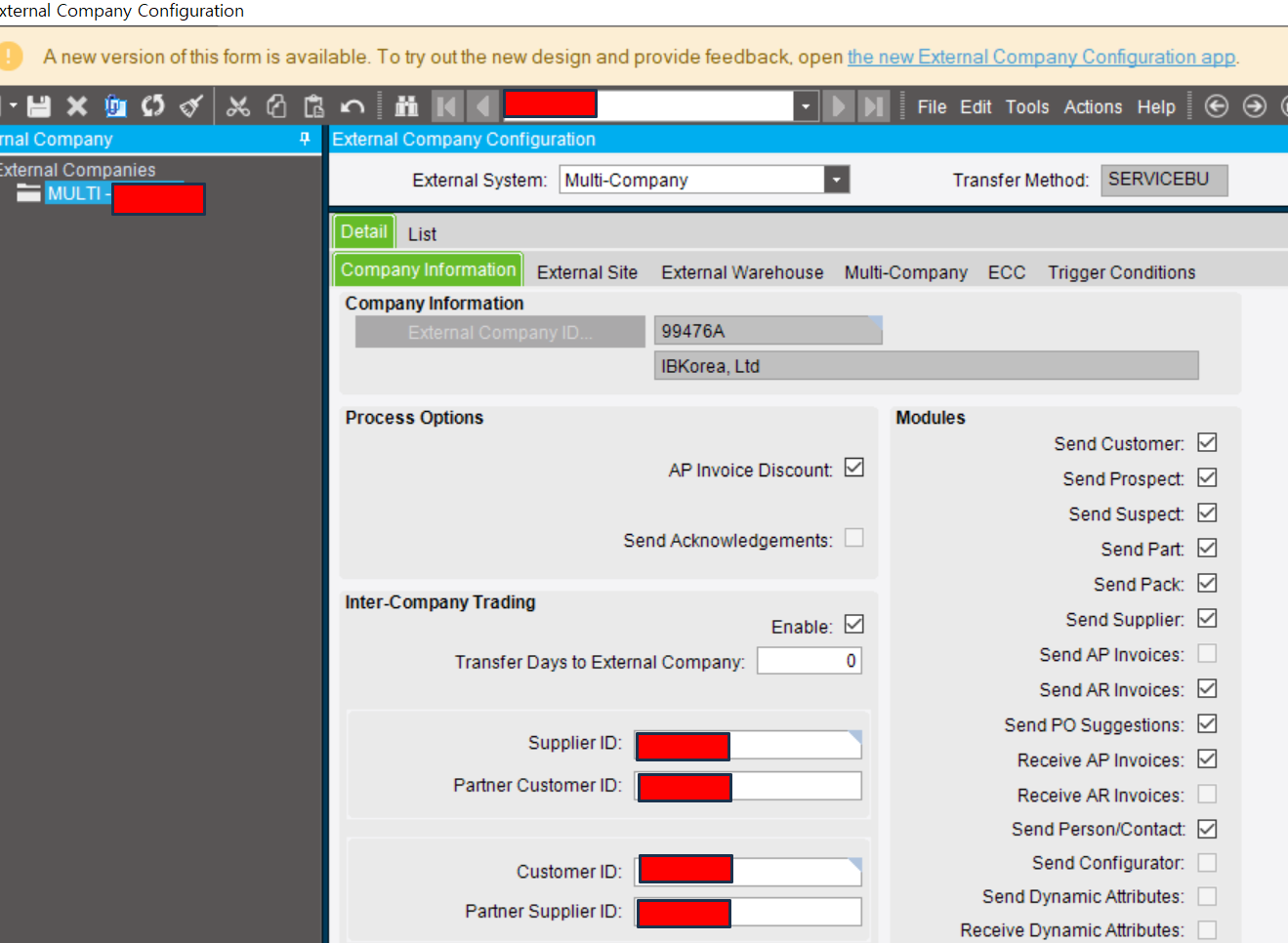
Task: Click the Transfer Days to External Company field
Action: click(x=810, y=661)
